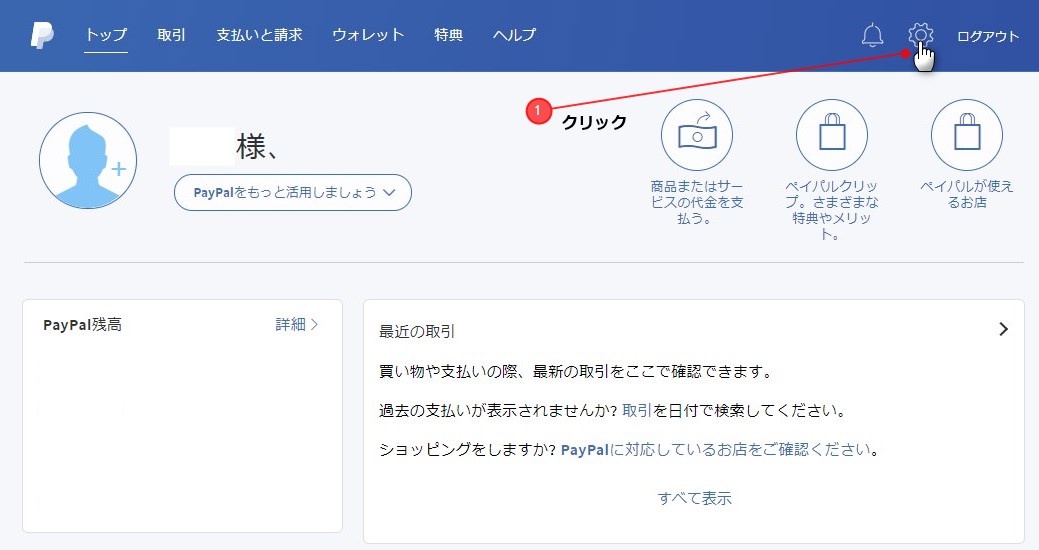Open the PayPal Clip shopping bag icon
The height and width of the screenshot is (550, 1039).
(832, 135)
